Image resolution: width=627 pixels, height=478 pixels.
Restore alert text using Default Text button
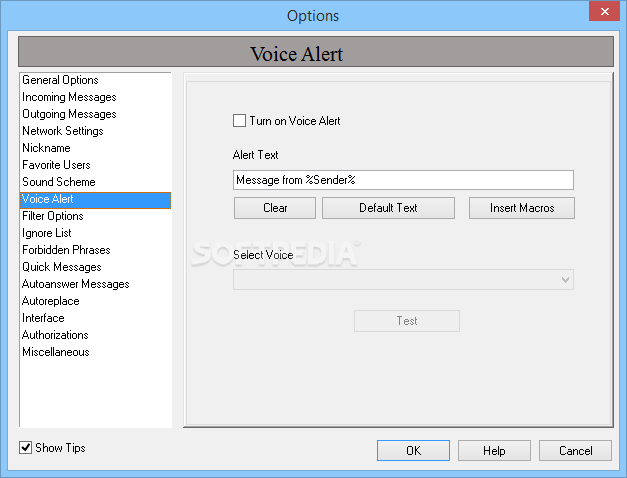[388, 208]
